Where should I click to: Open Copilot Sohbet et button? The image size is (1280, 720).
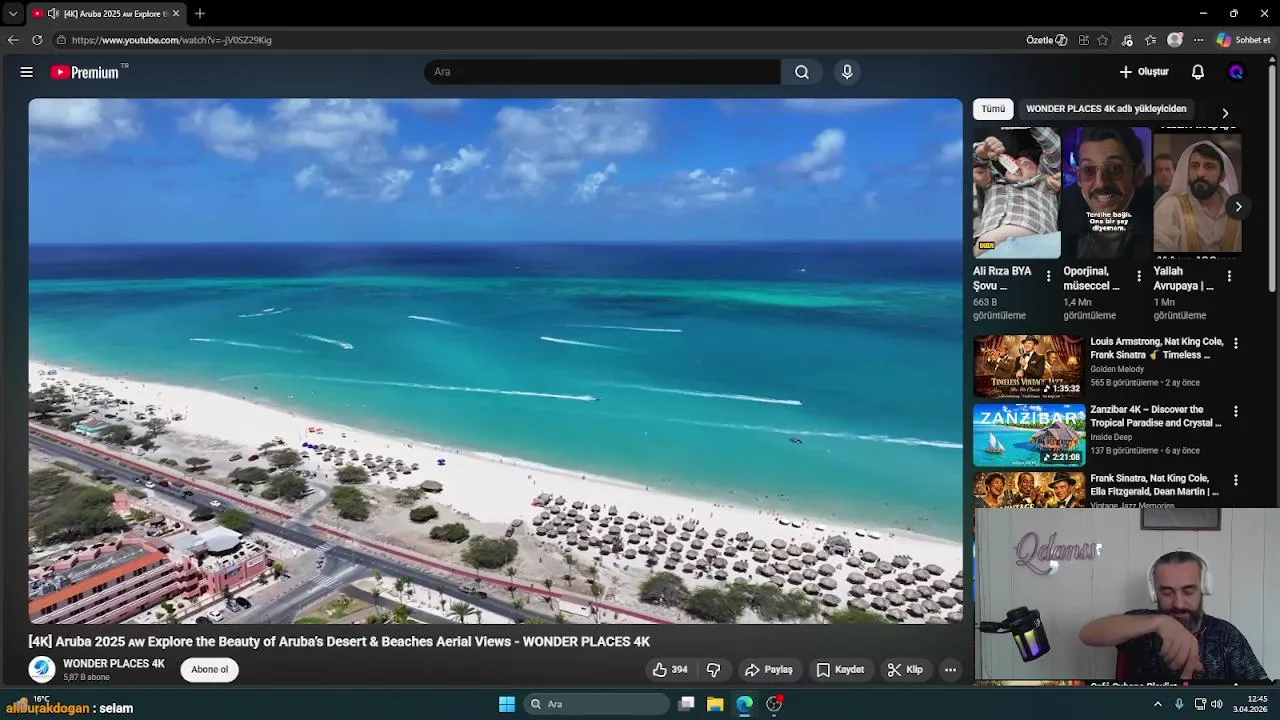(1243, 40)
